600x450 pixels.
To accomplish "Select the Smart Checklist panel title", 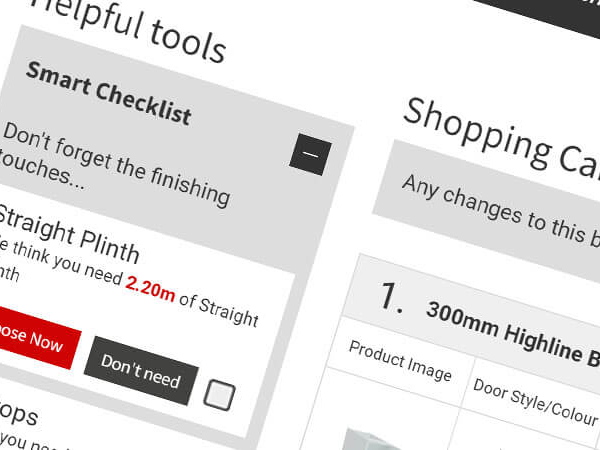I will [108, 93].
